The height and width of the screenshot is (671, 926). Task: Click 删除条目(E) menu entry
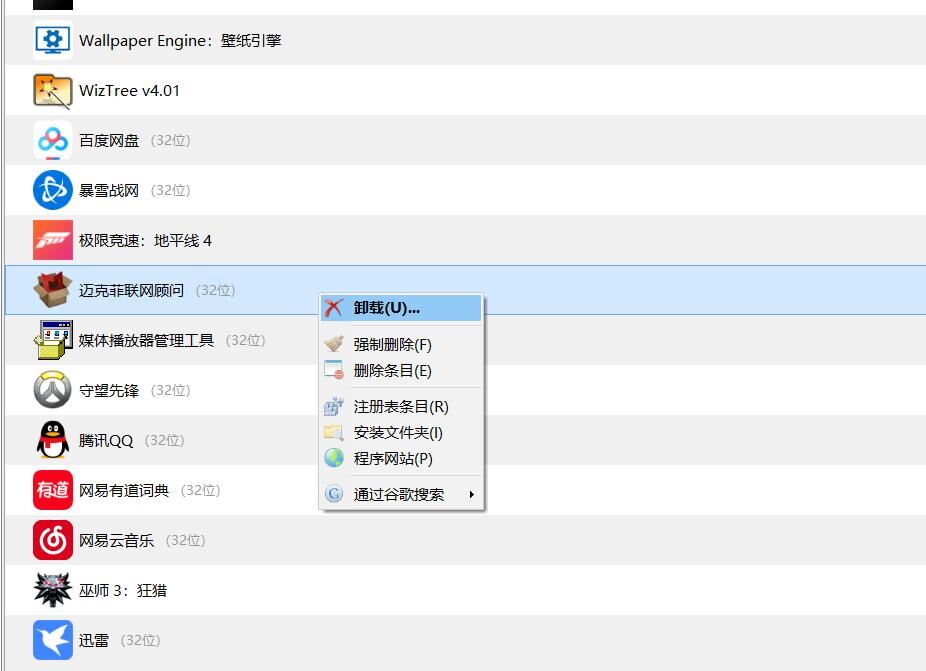(x=392, y=370)
